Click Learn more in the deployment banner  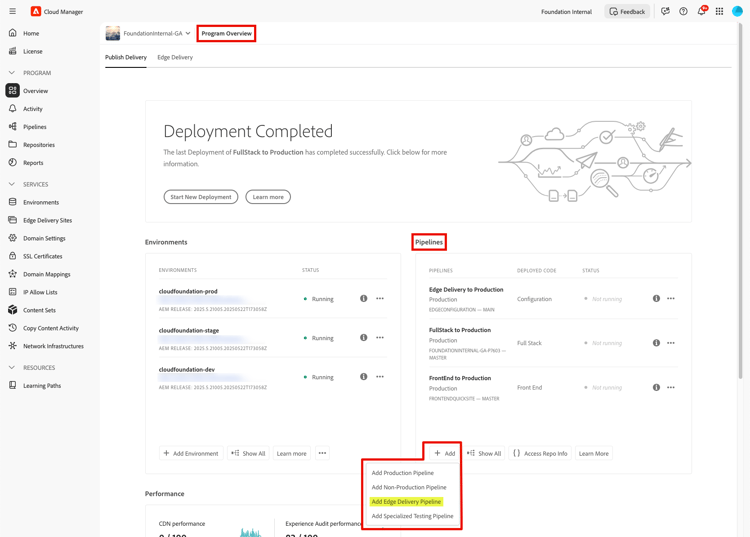pos(268,197)
